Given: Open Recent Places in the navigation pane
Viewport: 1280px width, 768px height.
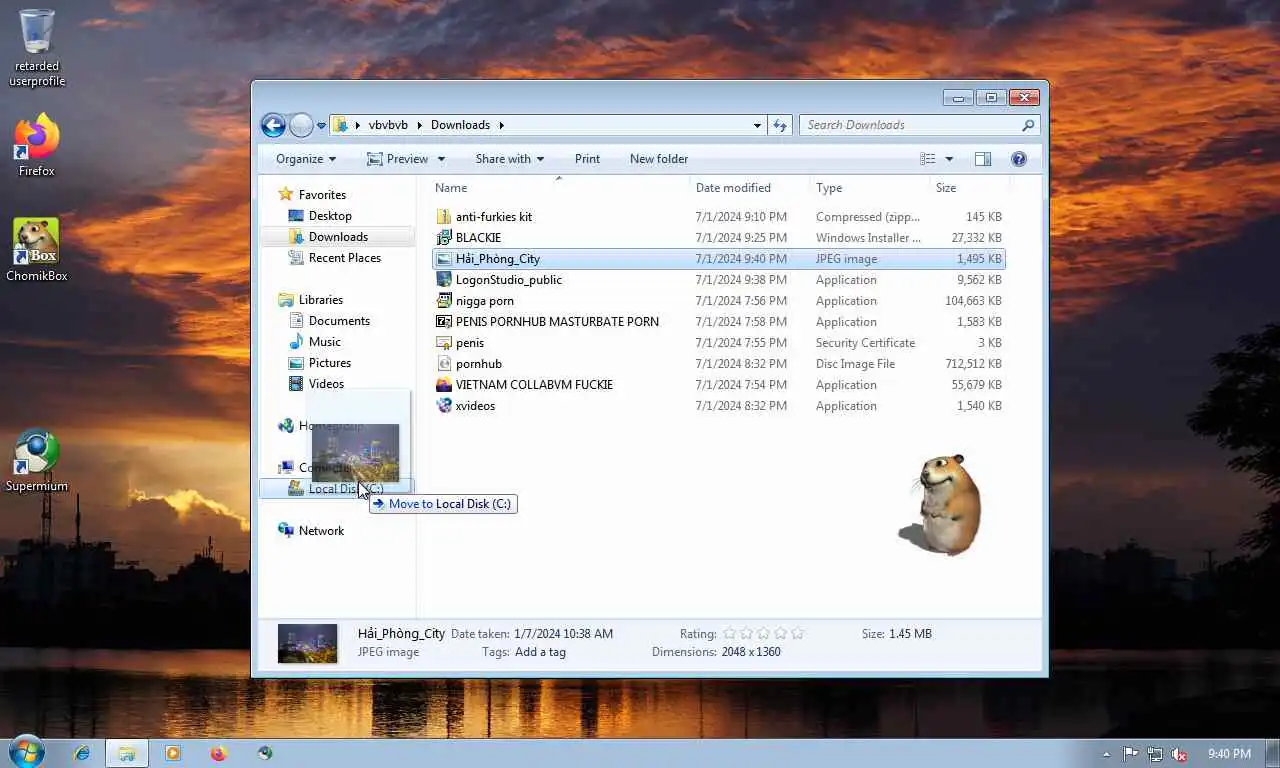Looking at the screenshot, I should pos(345,258).
